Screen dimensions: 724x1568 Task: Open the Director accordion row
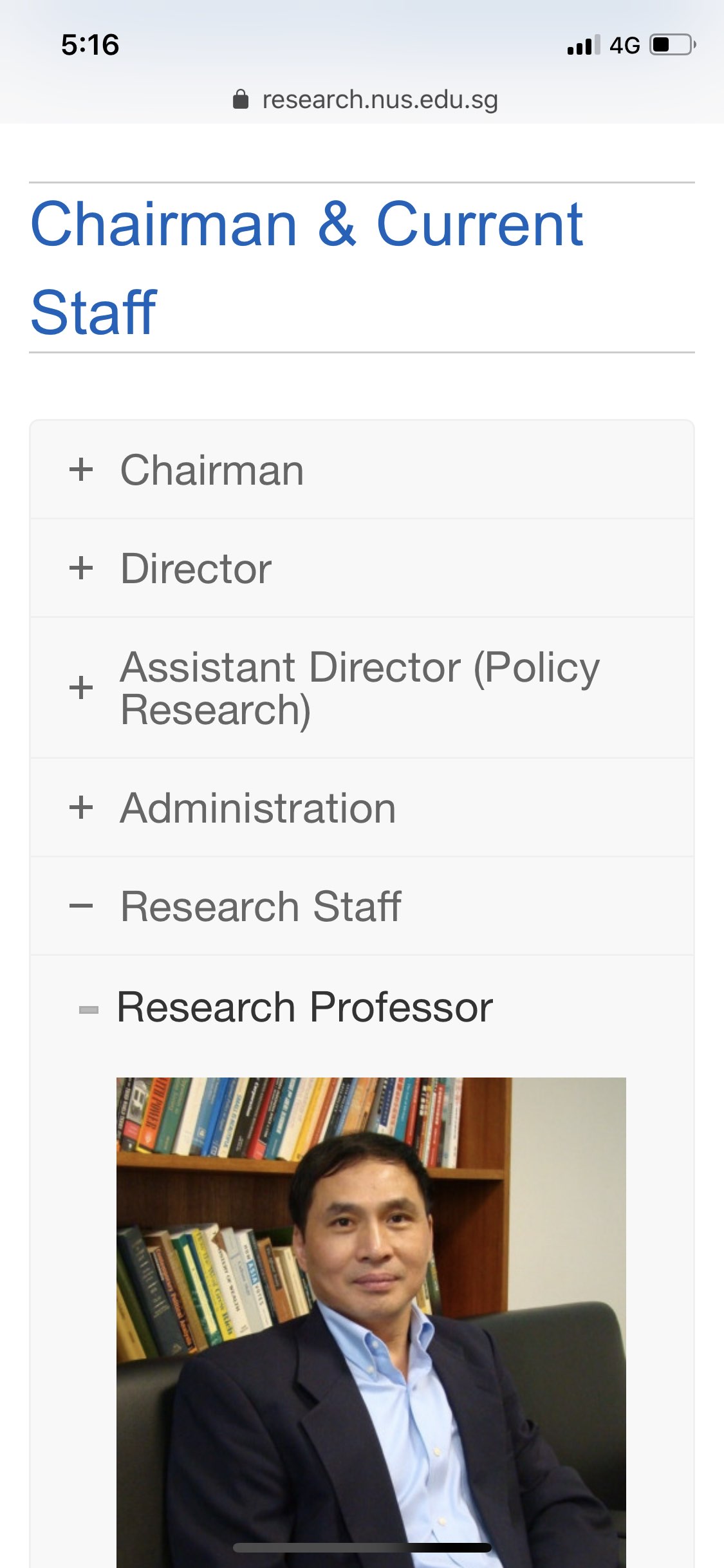[362, 569]
